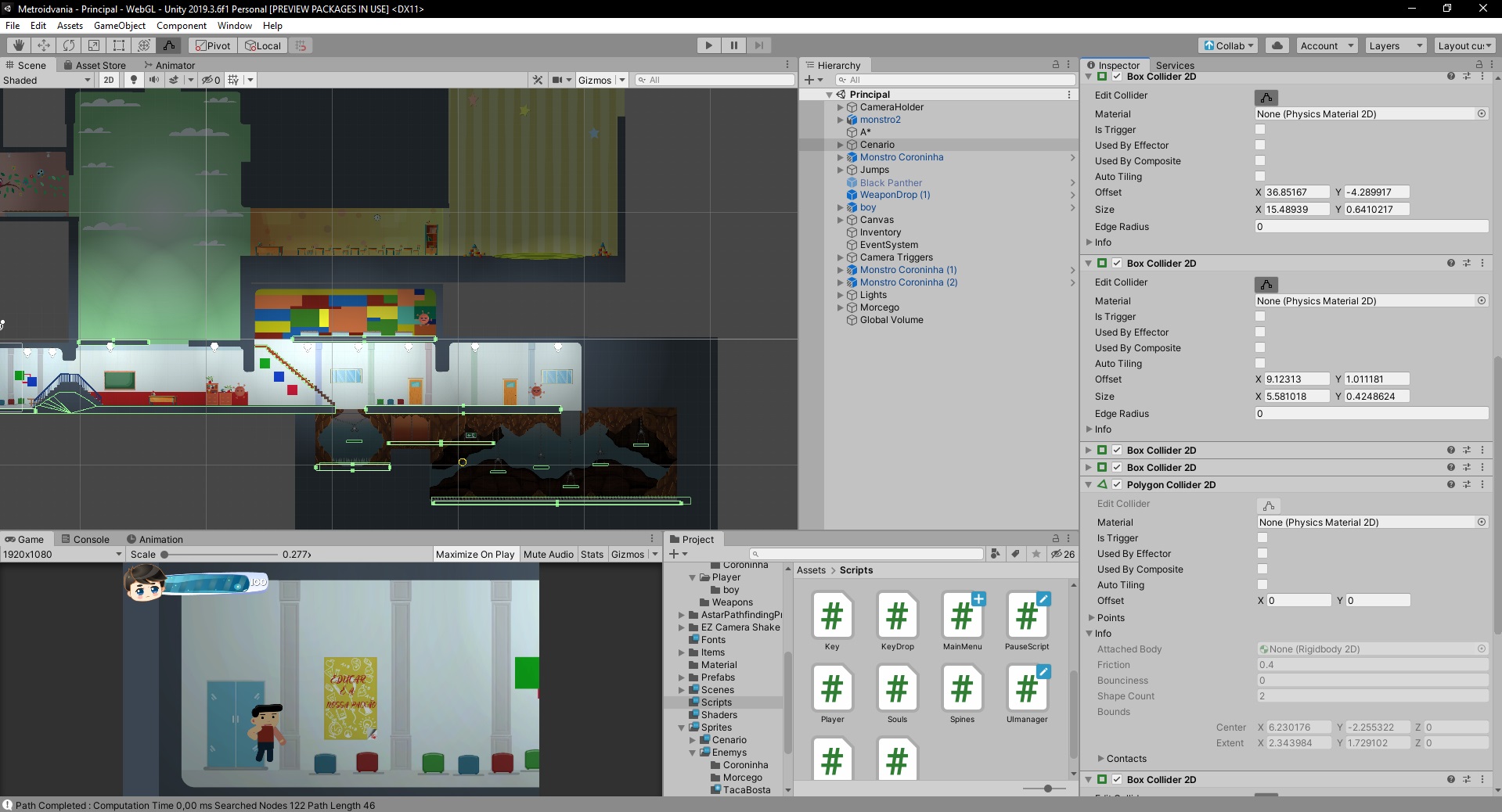Toggle favorites star in Project panel

1036,554
